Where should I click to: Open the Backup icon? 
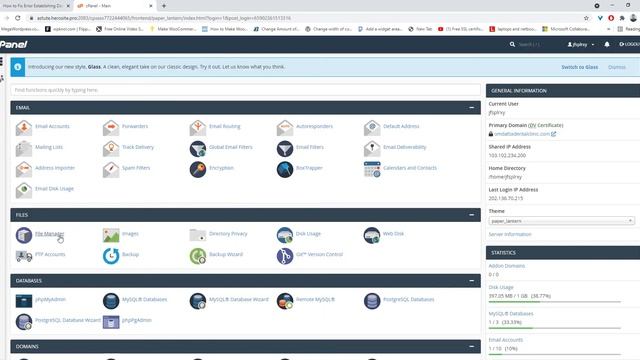(111, 256)
